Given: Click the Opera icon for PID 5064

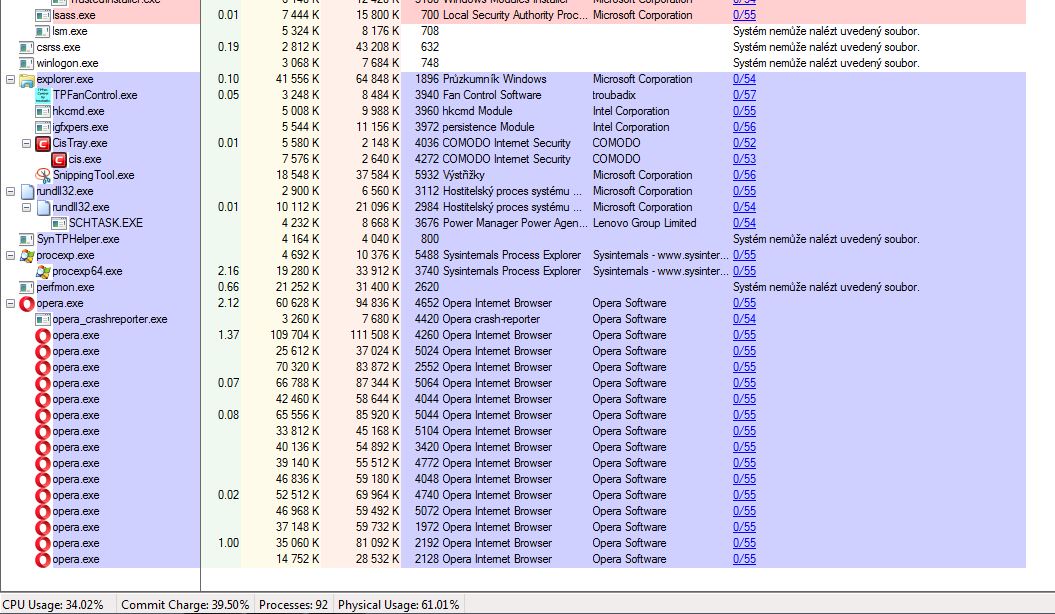Looking at the screenshot, I should pyautogui.click(x=42, y=383).
